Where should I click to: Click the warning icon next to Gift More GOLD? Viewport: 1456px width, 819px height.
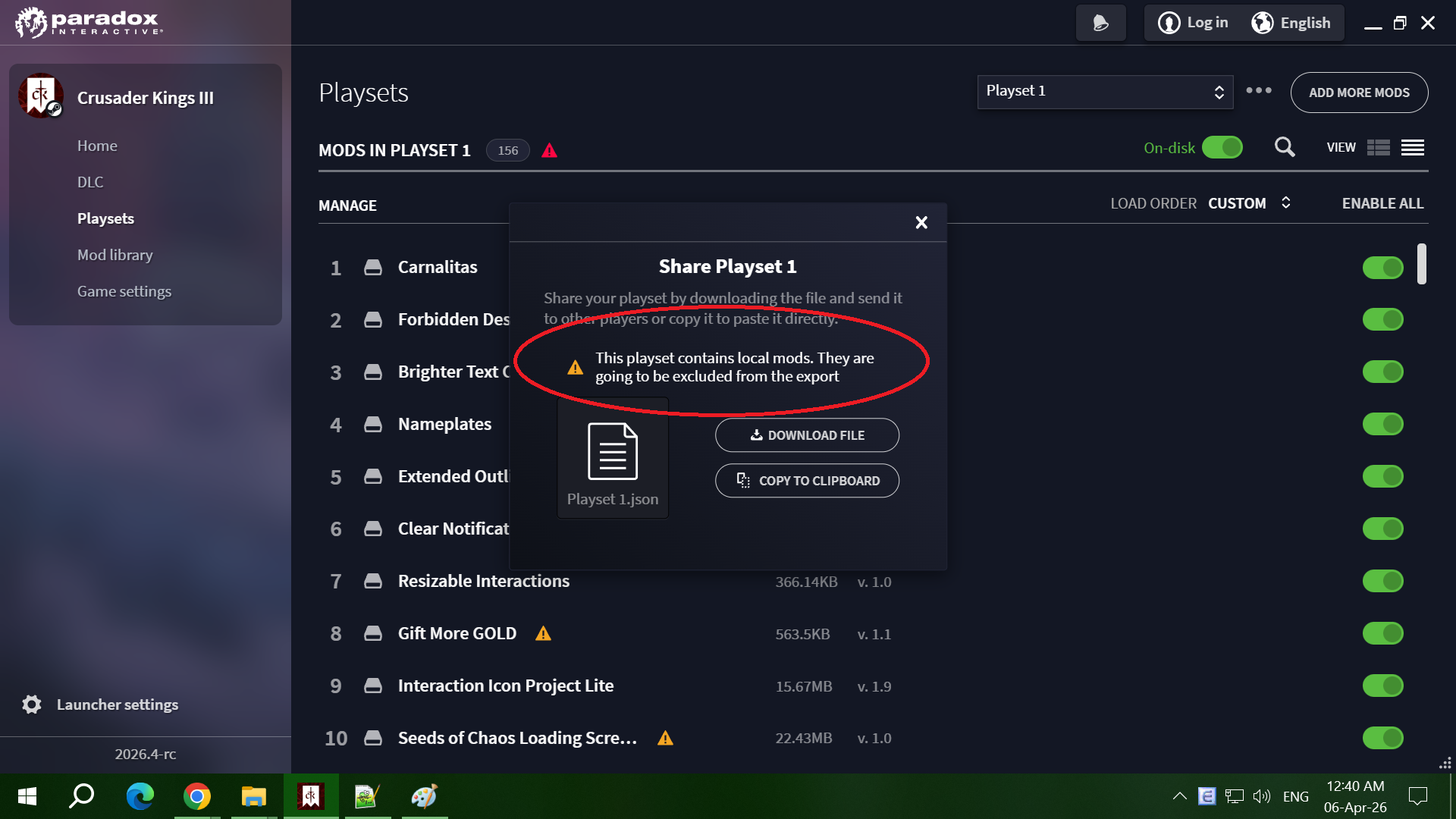point(544,633)
